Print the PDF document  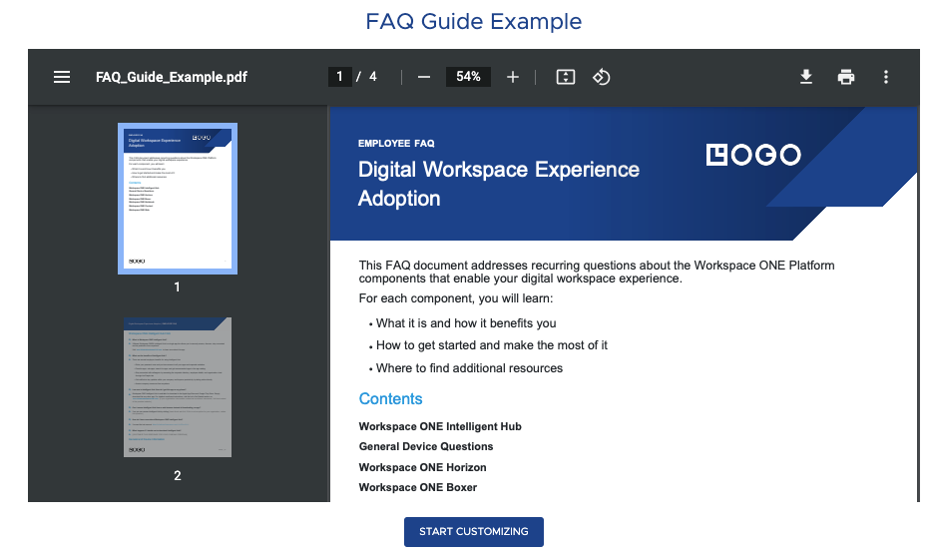click(x=846, y=77)
